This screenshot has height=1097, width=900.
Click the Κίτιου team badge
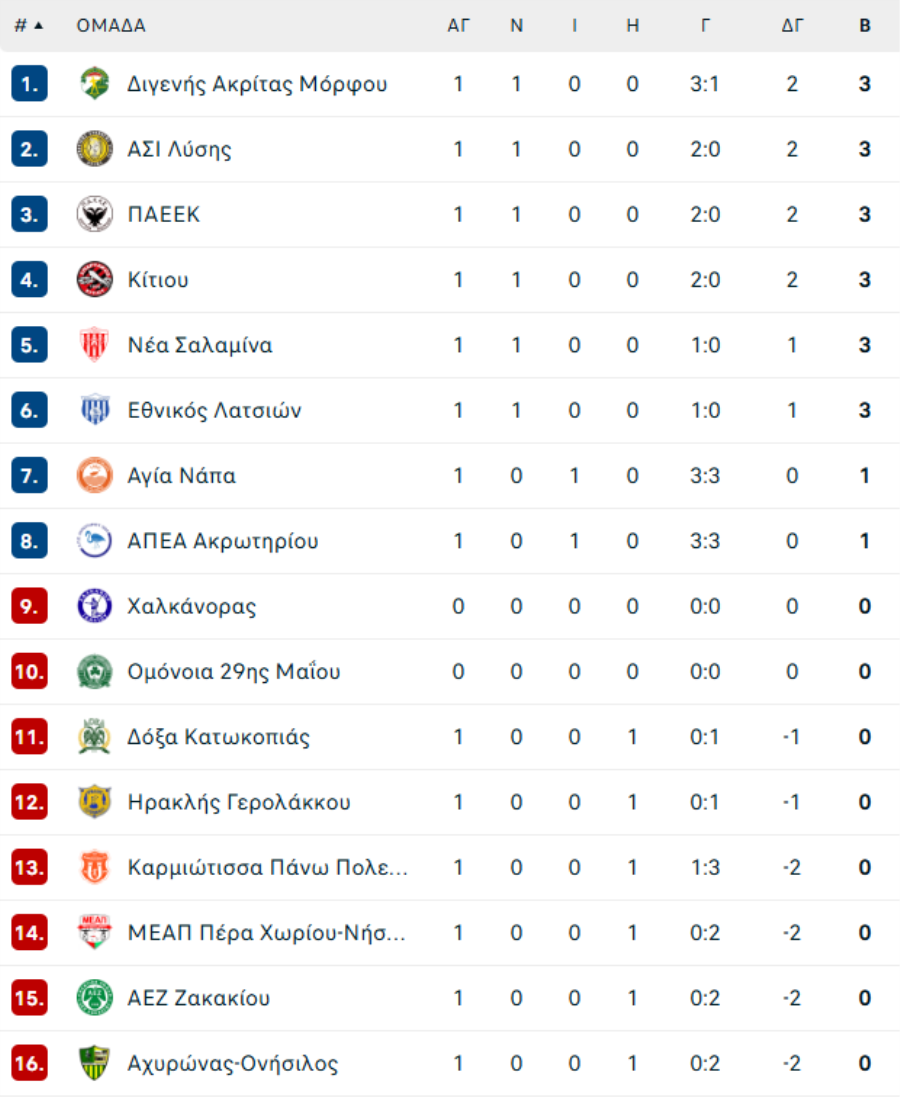(x=94, y=280)
